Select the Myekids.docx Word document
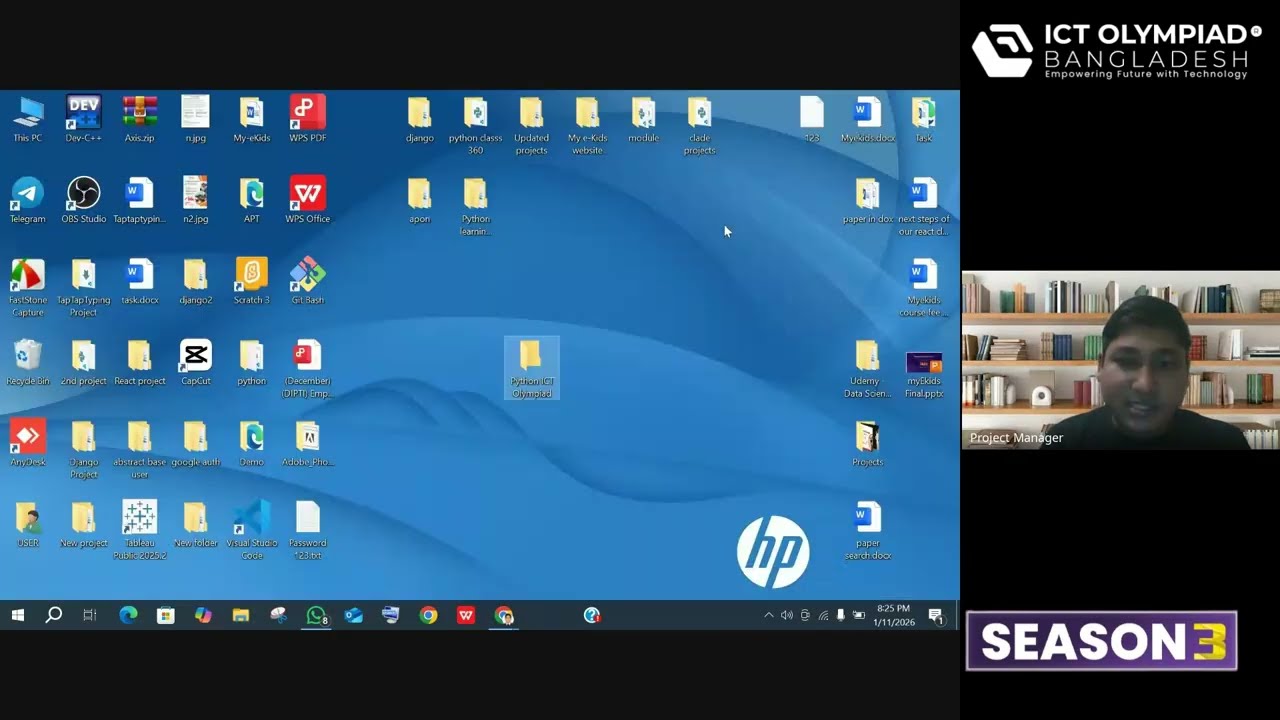 click(868, 119)
